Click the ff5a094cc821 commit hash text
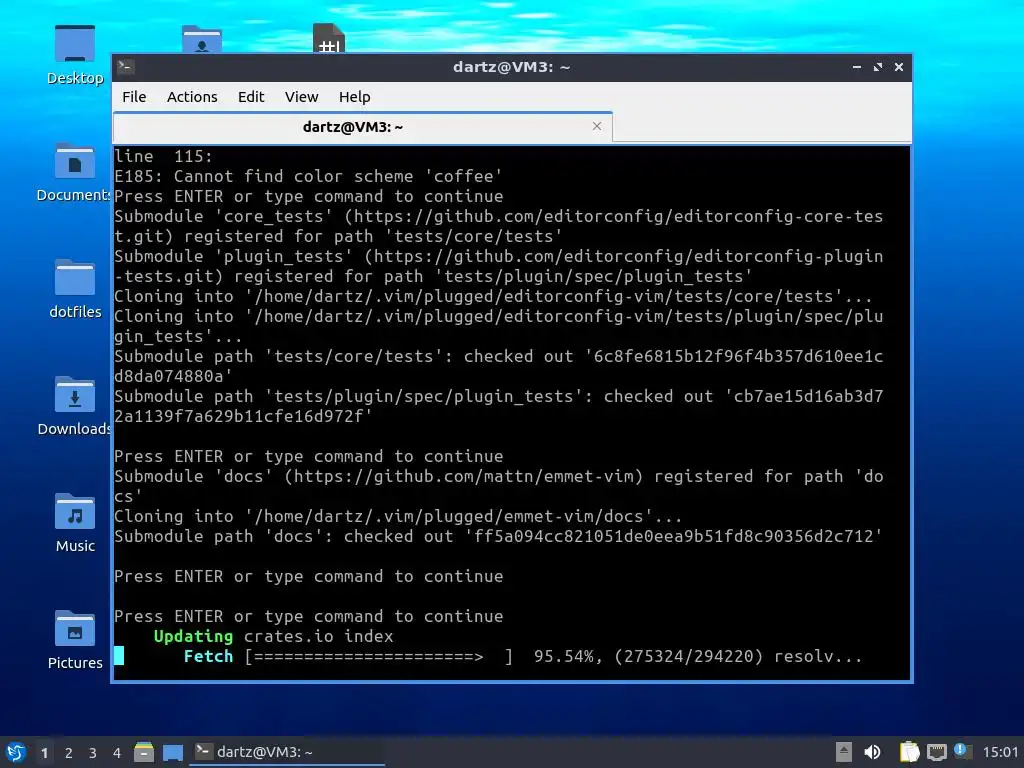 coord(674,536)
